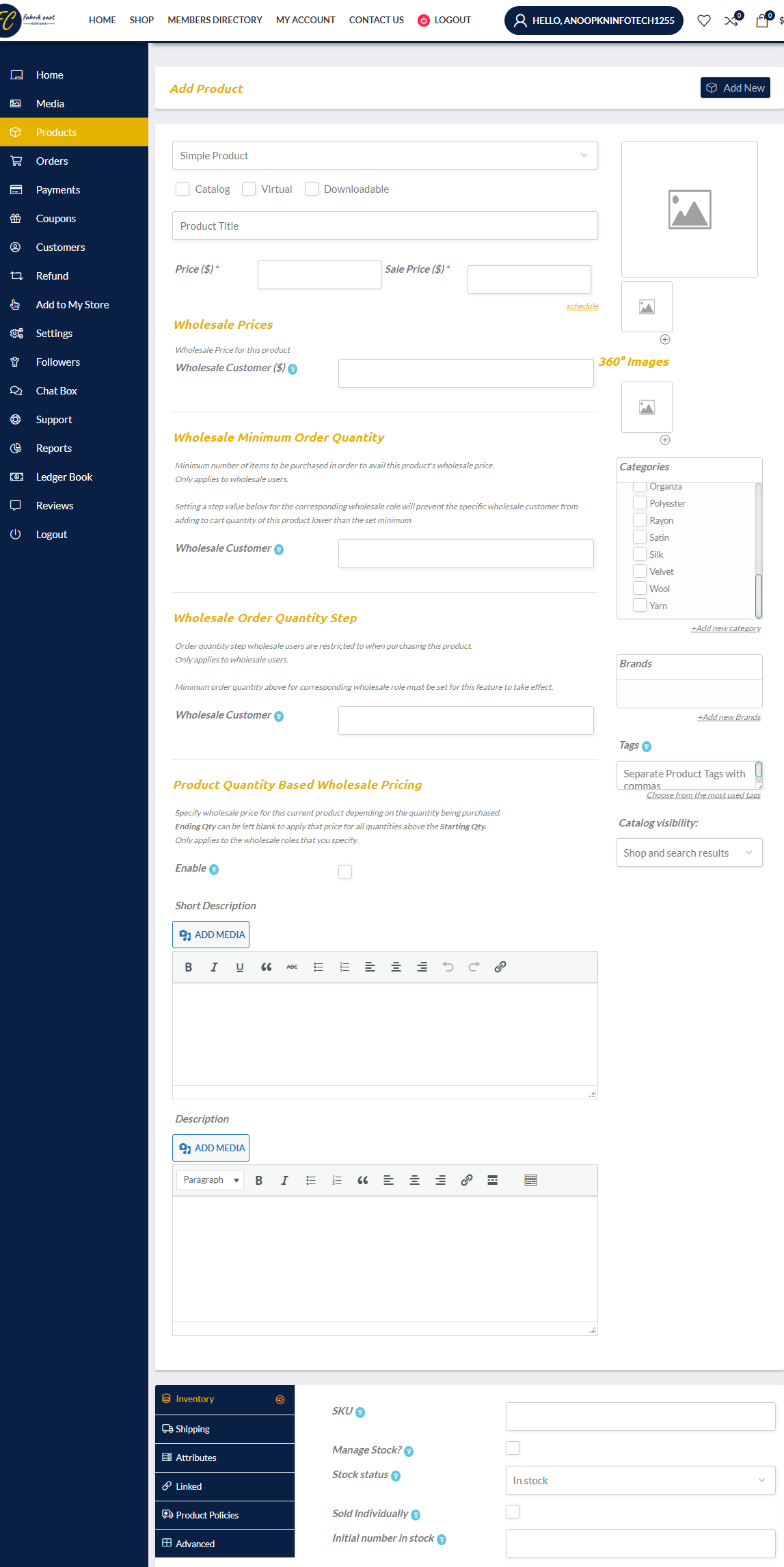
Task: Open the Orders sidebar menu
Action: [x=74, y=161]
